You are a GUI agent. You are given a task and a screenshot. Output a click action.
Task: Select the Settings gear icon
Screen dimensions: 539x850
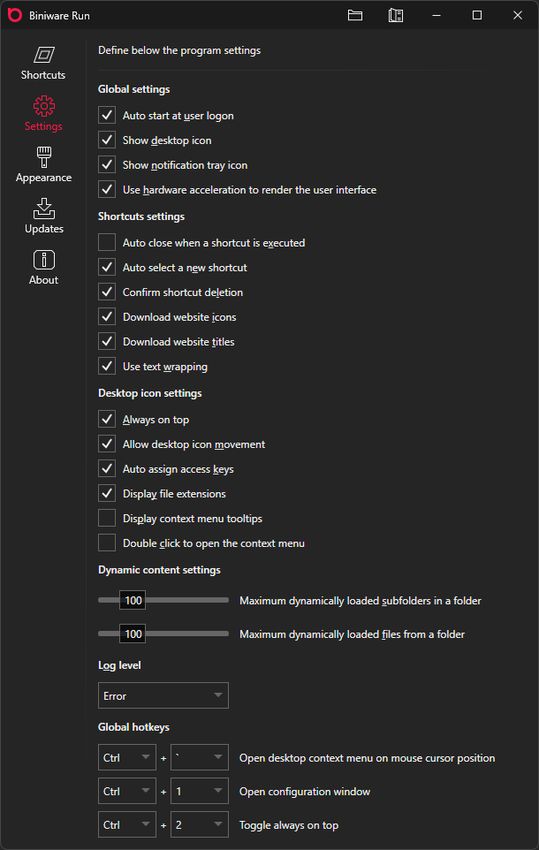point(44,106)
